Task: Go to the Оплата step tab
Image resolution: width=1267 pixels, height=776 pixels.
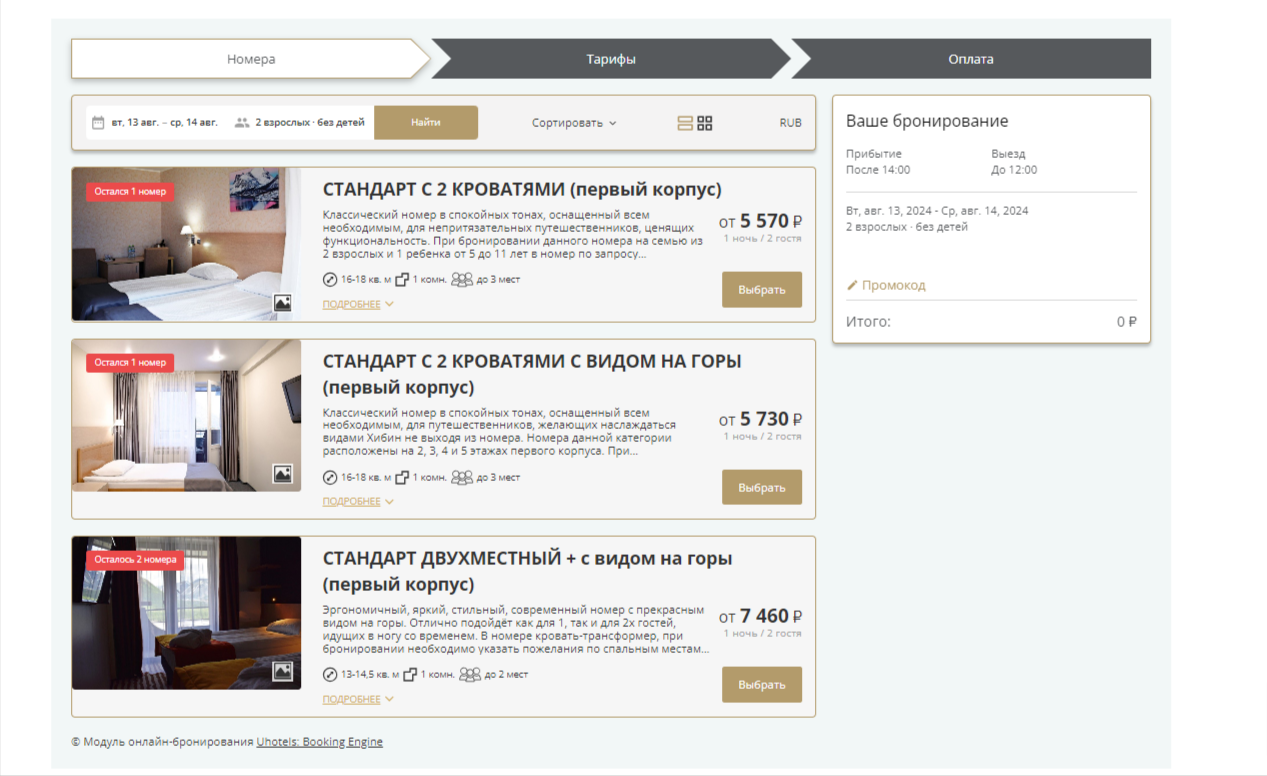Action: (x=971, y=59)
